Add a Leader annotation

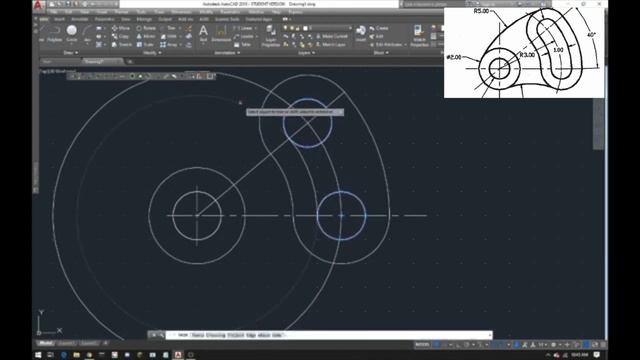click(x=243, y=36)
